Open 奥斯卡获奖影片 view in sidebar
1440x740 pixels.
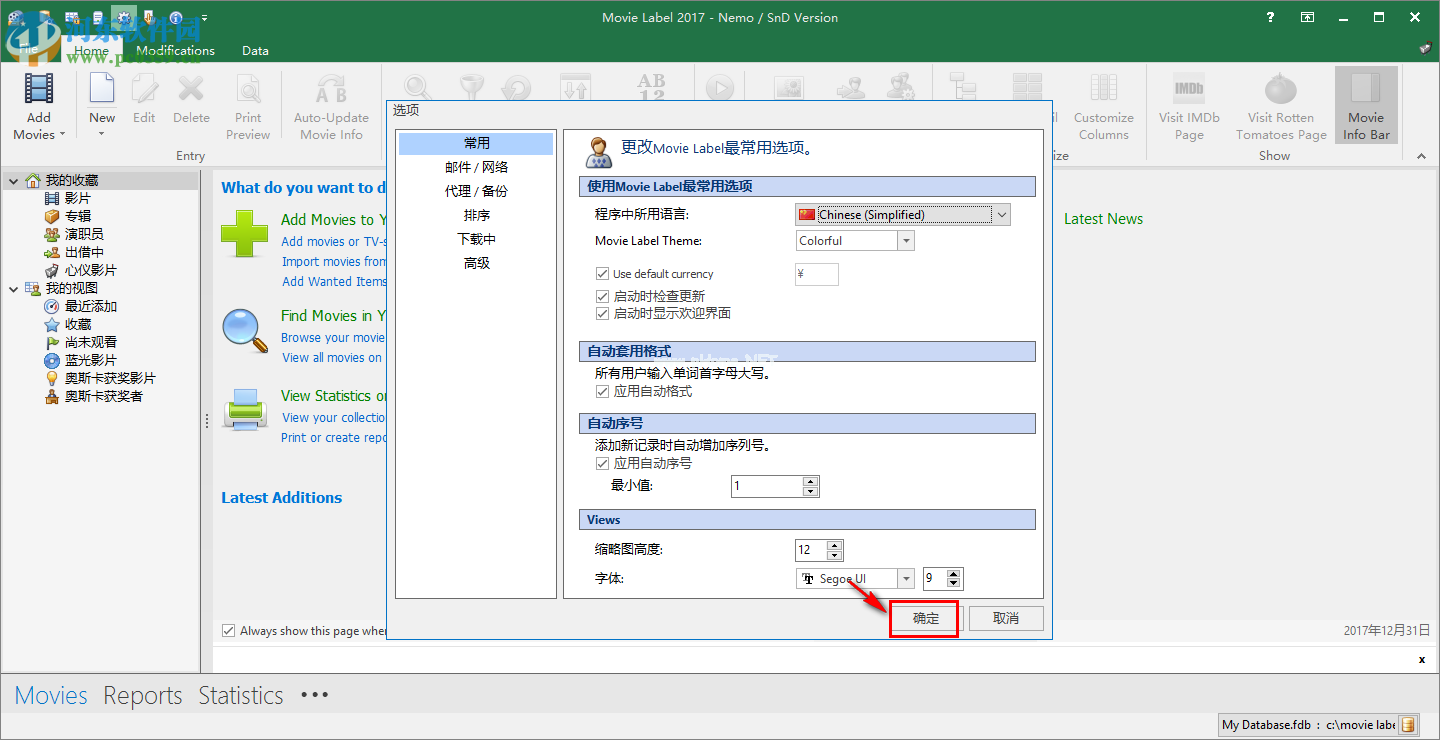coord(109,379)
